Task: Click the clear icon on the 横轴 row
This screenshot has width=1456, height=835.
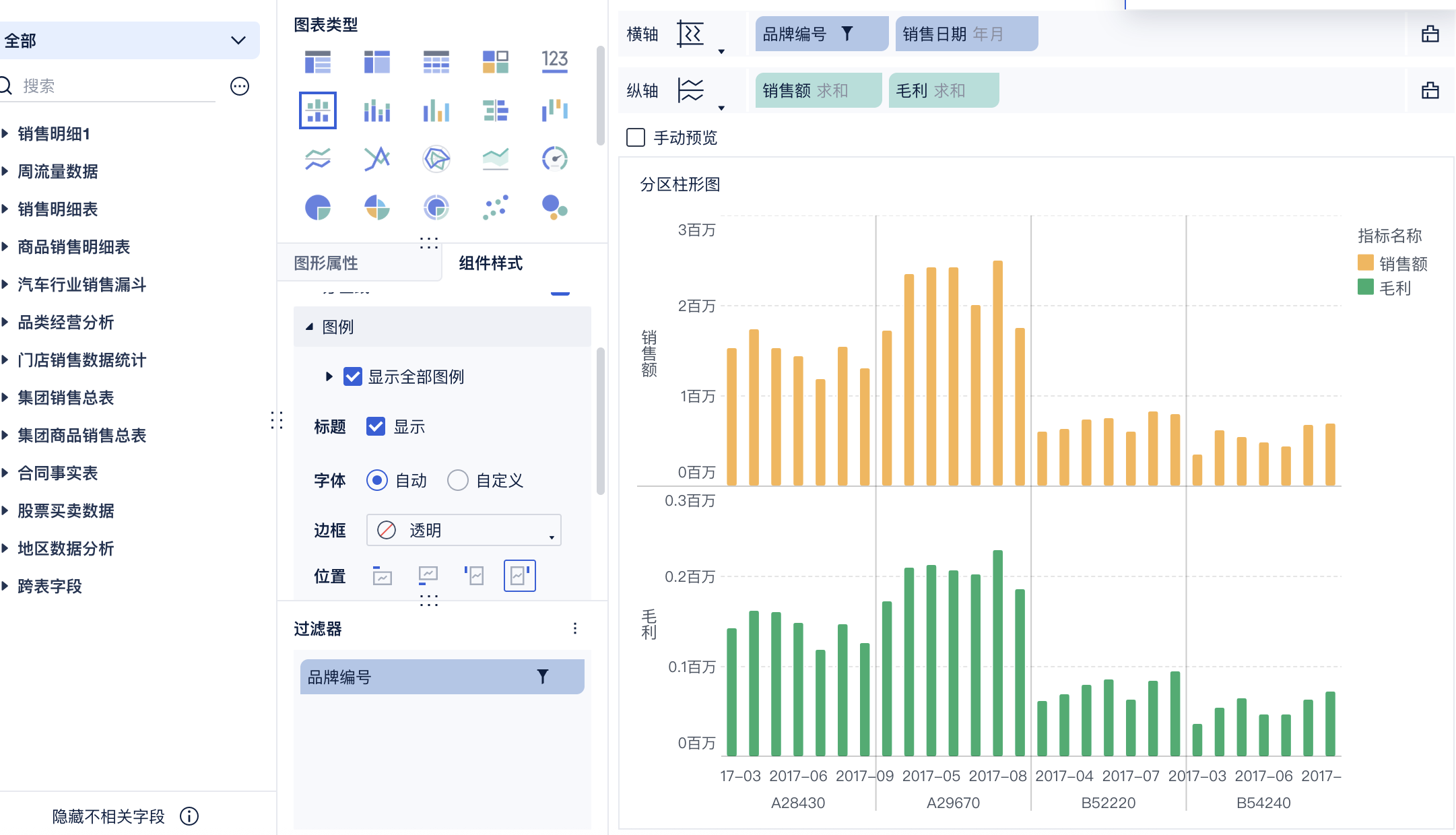Action: (x=1430, y=34)
